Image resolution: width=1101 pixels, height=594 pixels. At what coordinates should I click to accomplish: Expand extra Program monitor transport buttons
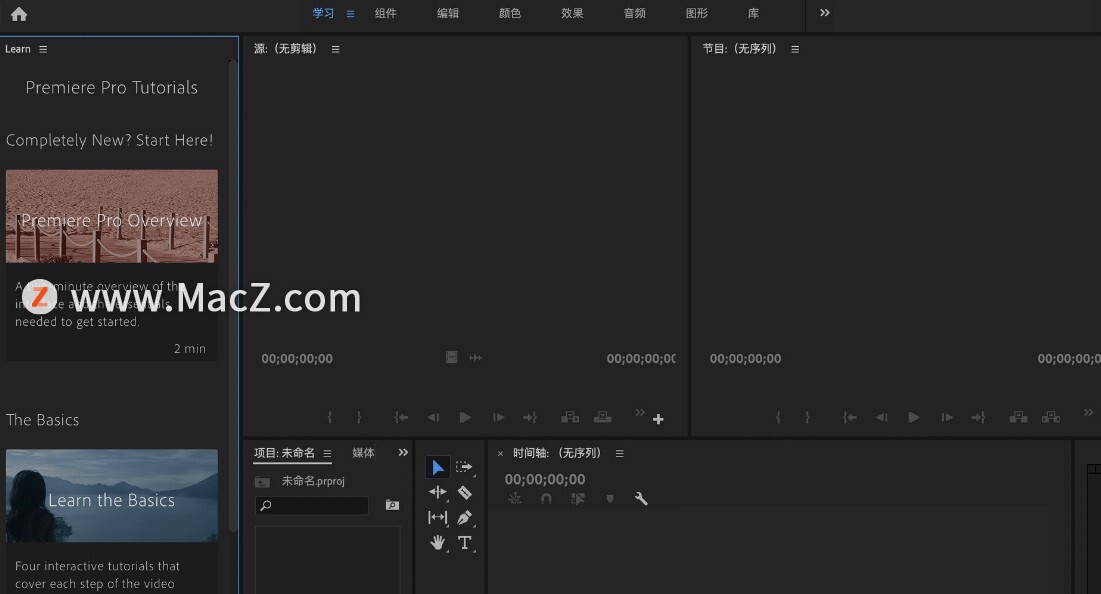(x=1088, y=412)
